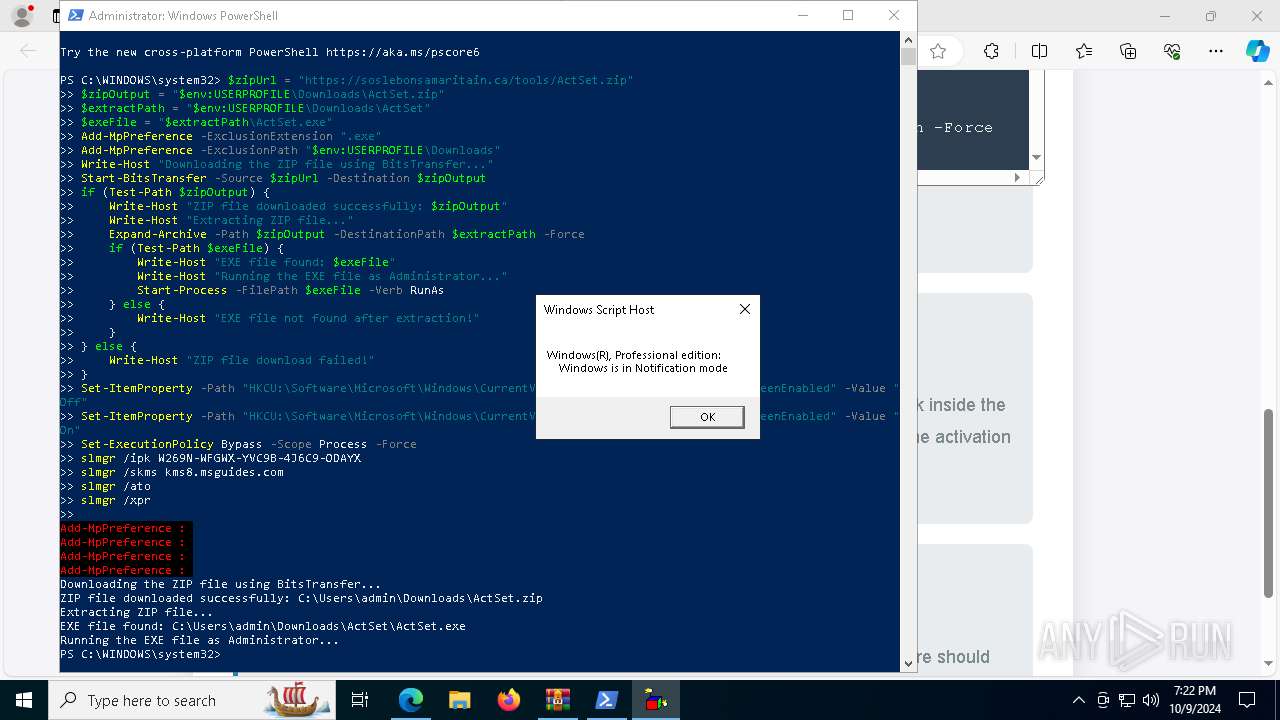Click 'EXE file found' output line
The image size is (1280, 720).
click(263, 626)
